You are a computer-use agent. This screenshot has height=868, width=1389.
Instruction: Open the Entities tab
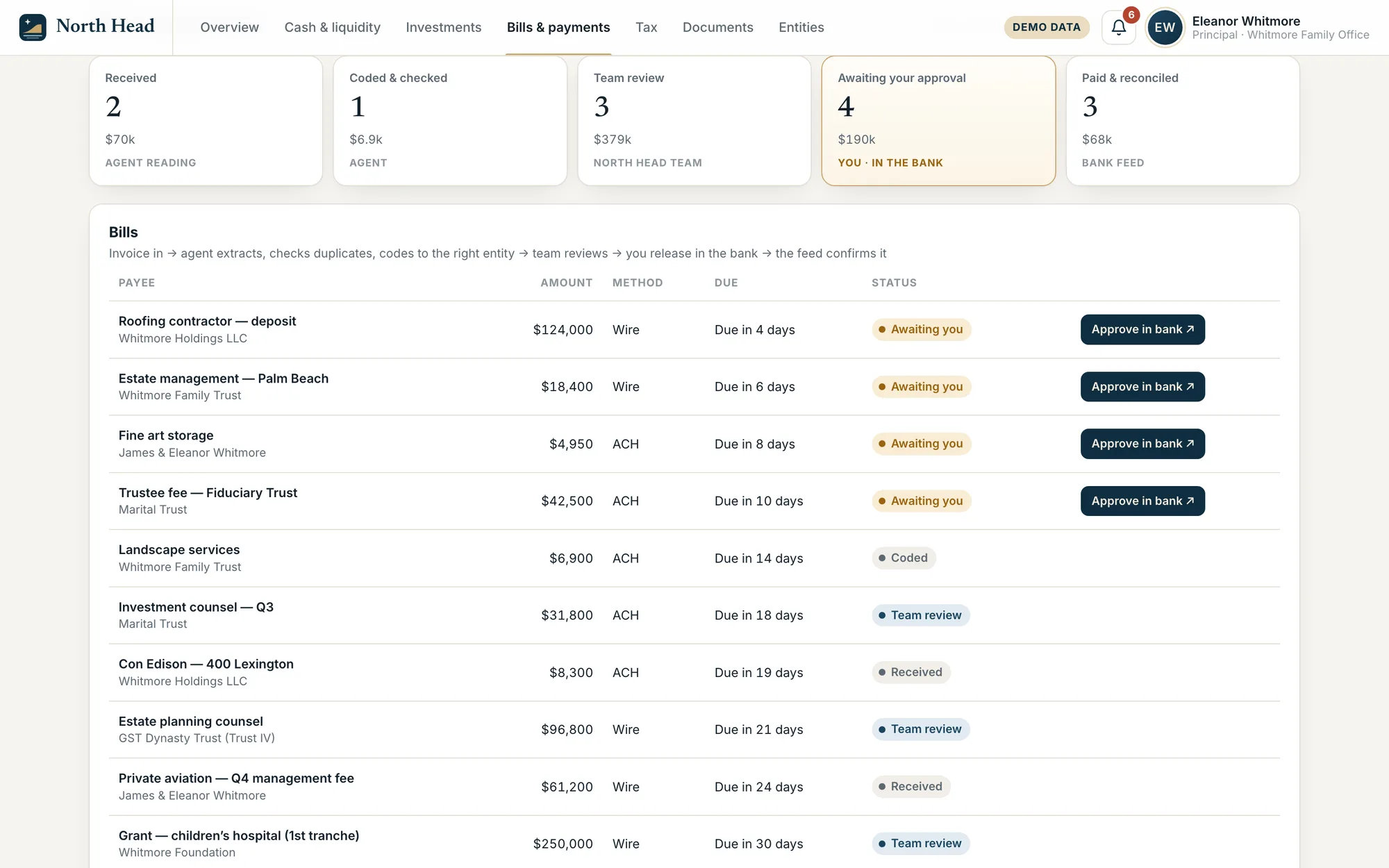[801, 27]
